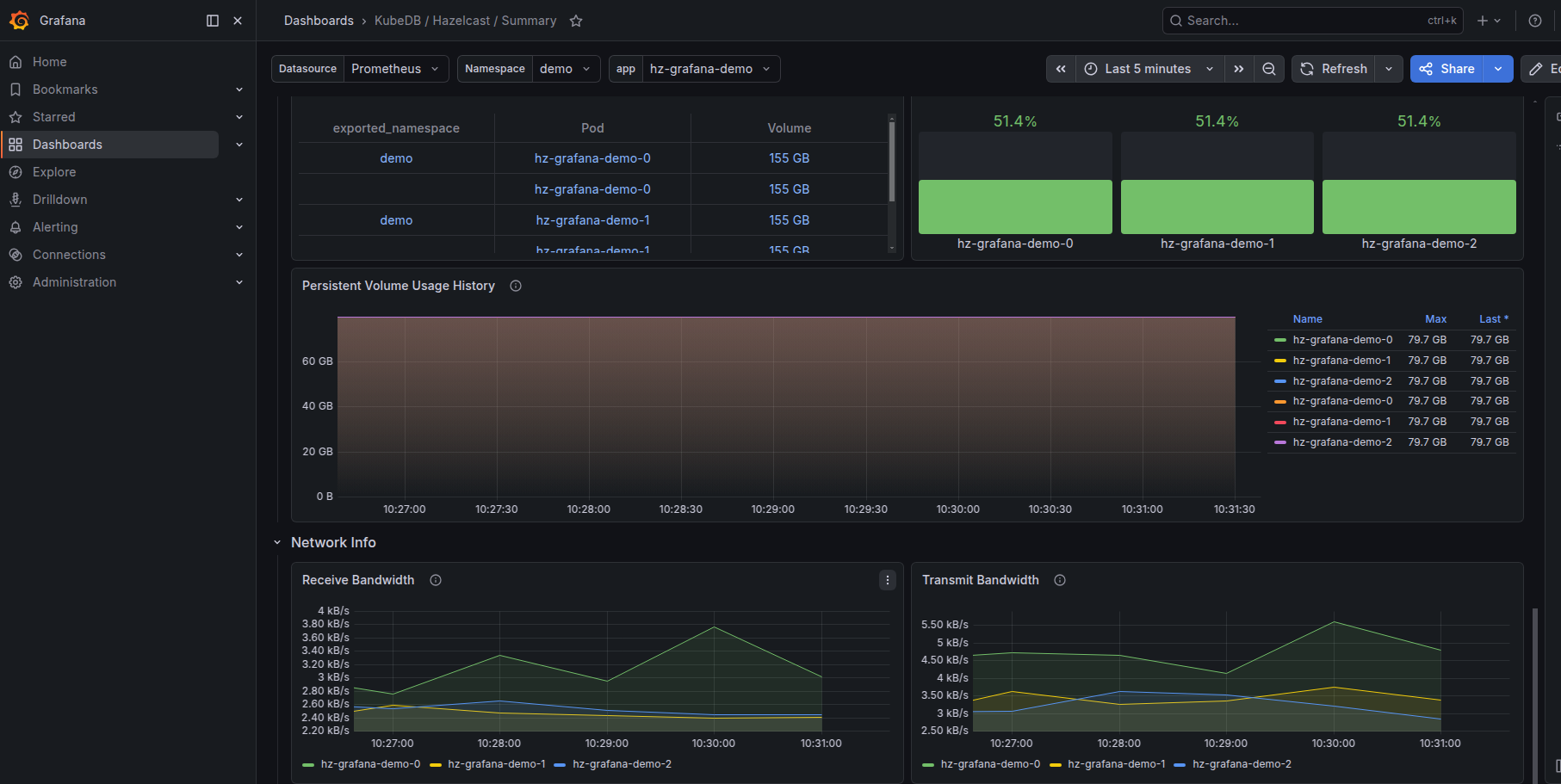Open the app hz-grafana-demo dropdown

coord(711,69)
